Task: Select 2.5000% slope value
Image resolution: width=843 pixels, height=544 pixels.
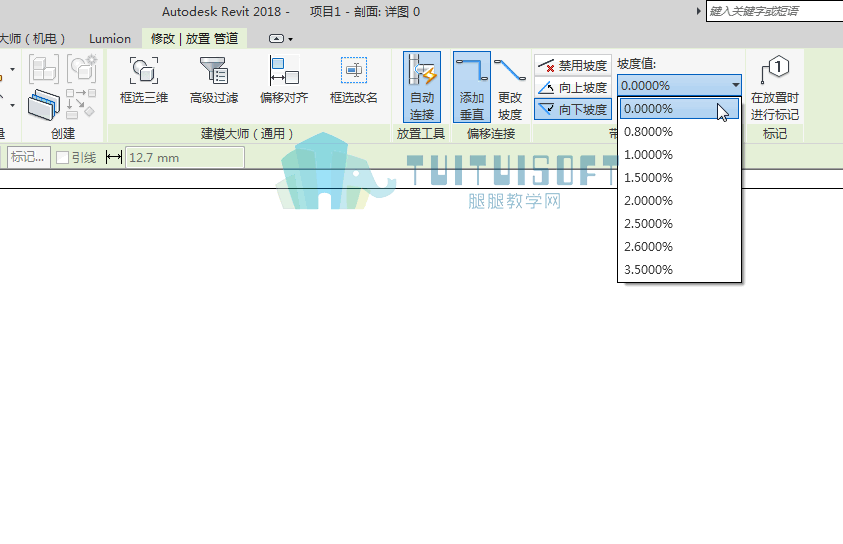Action: [680, 224]
